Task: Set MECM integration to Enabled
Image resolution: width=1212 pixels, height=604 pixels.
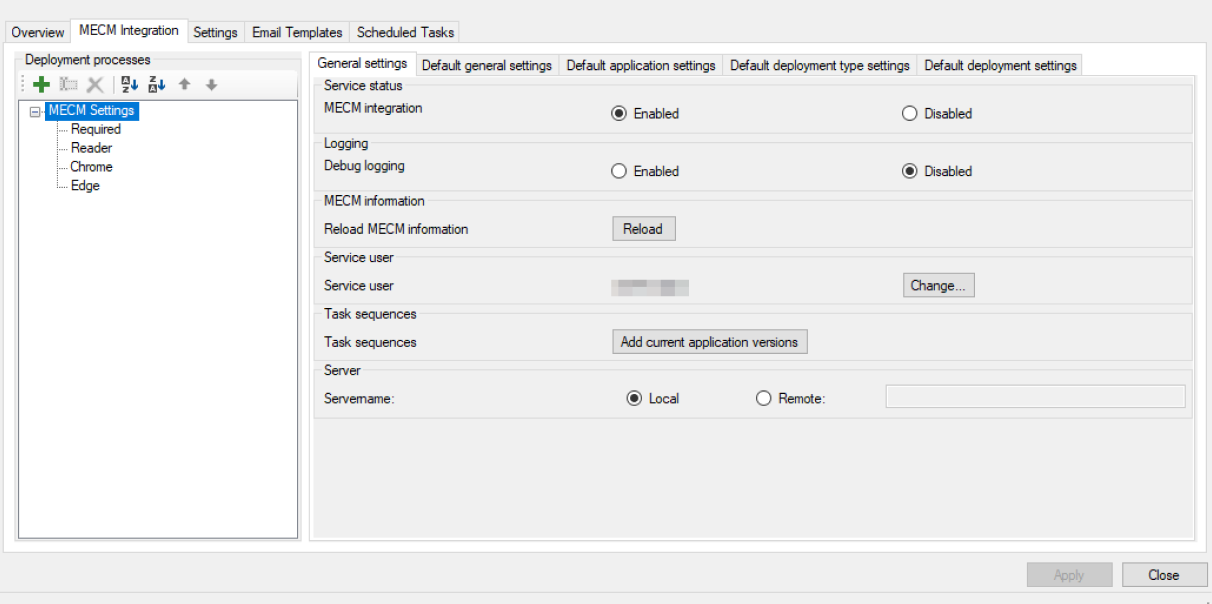Action: 645,114
